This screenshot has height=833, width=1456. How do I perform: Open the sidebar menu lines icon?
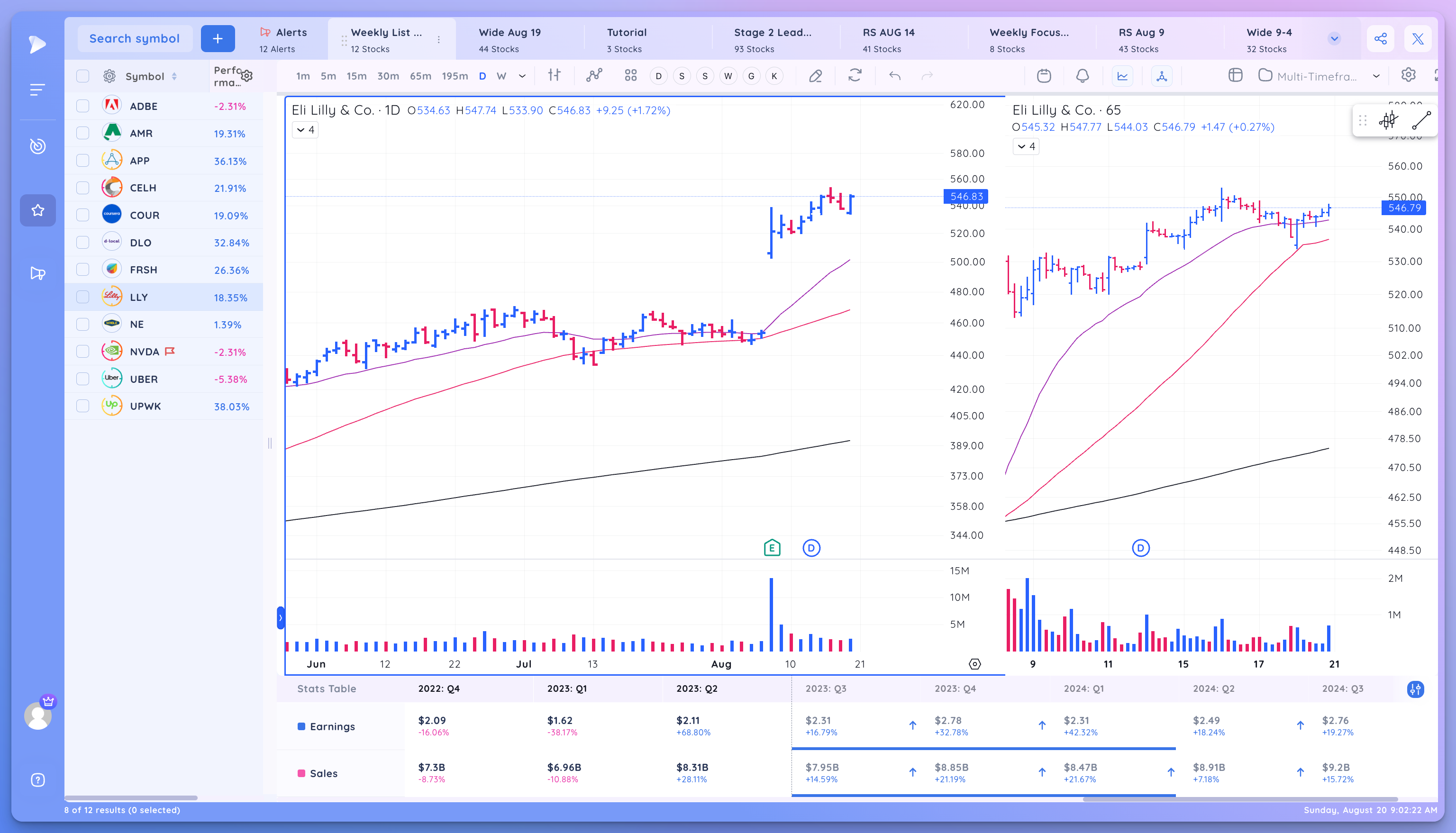pyautogui.click(x=37, y=90)
